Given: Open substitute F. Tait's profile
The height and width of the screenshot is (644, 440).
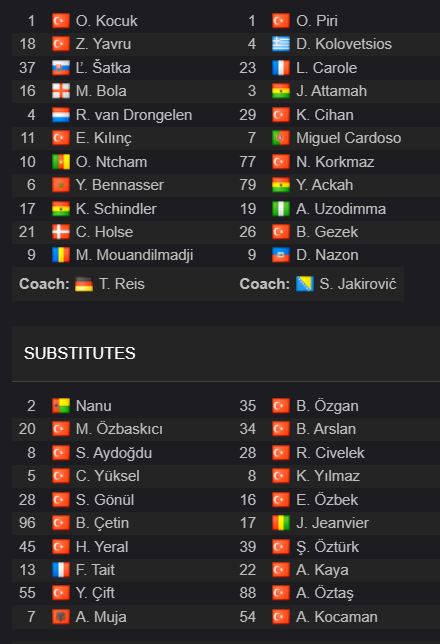Looking at the screenshot, I should [95, 570].
